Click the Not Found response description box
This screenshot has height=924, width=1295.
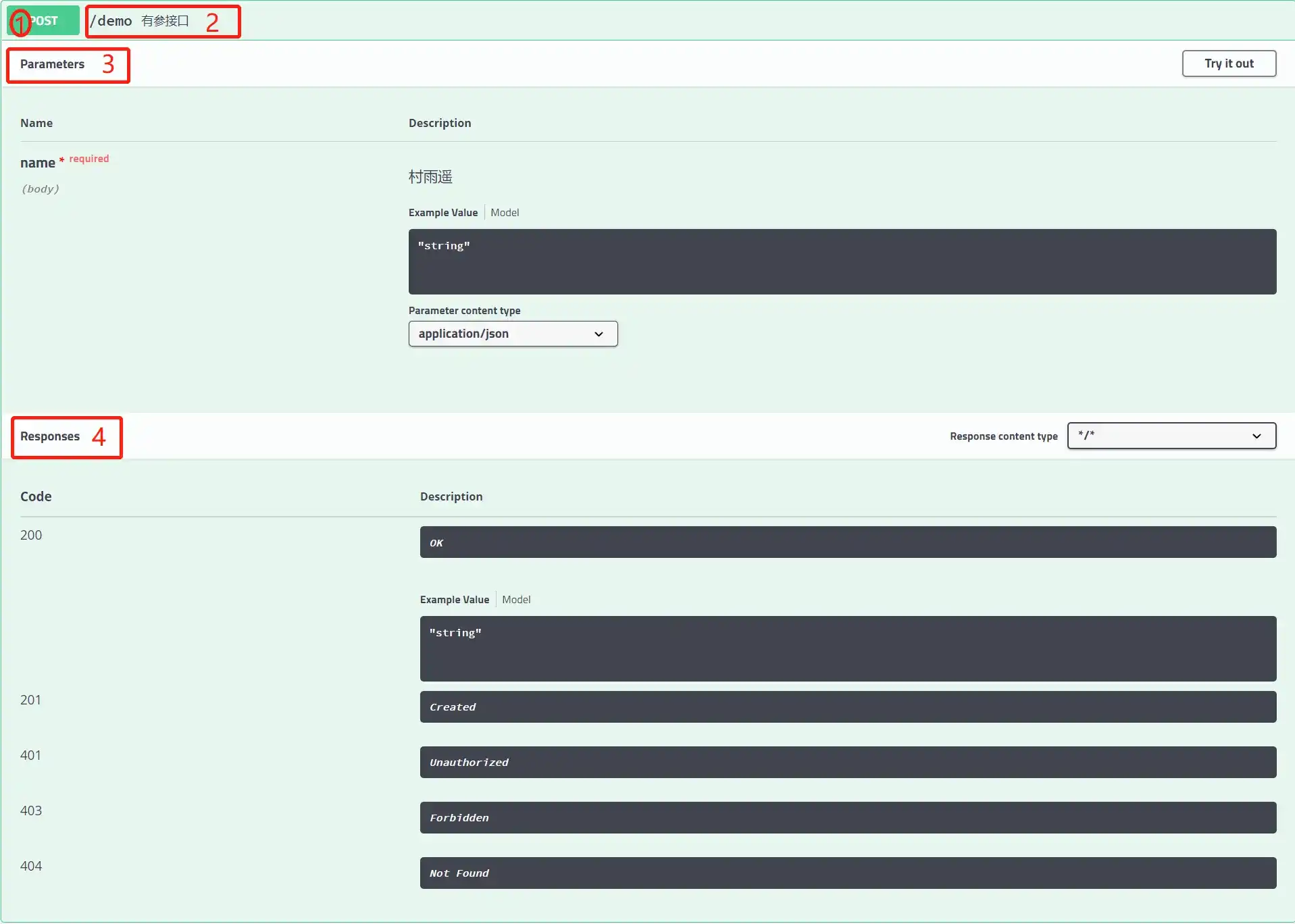coord(847,873)
